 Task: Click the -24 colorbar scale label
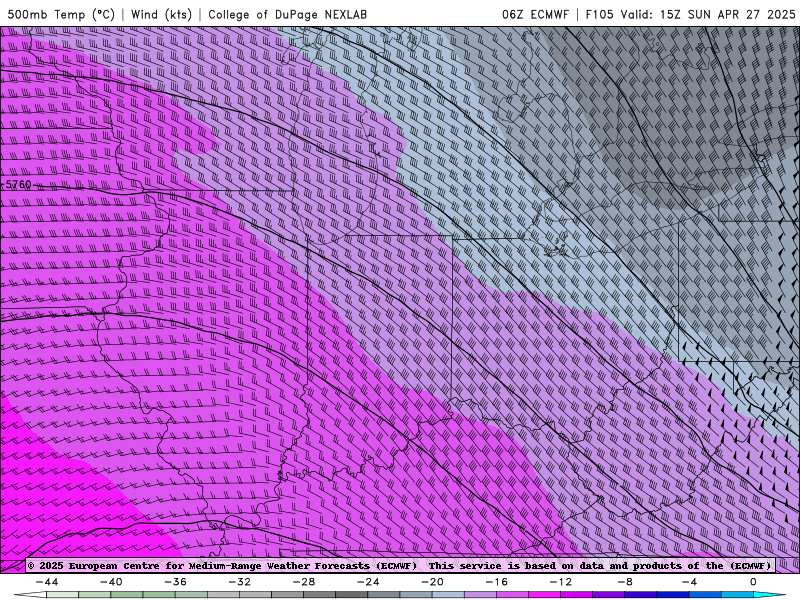coord(368,582)
